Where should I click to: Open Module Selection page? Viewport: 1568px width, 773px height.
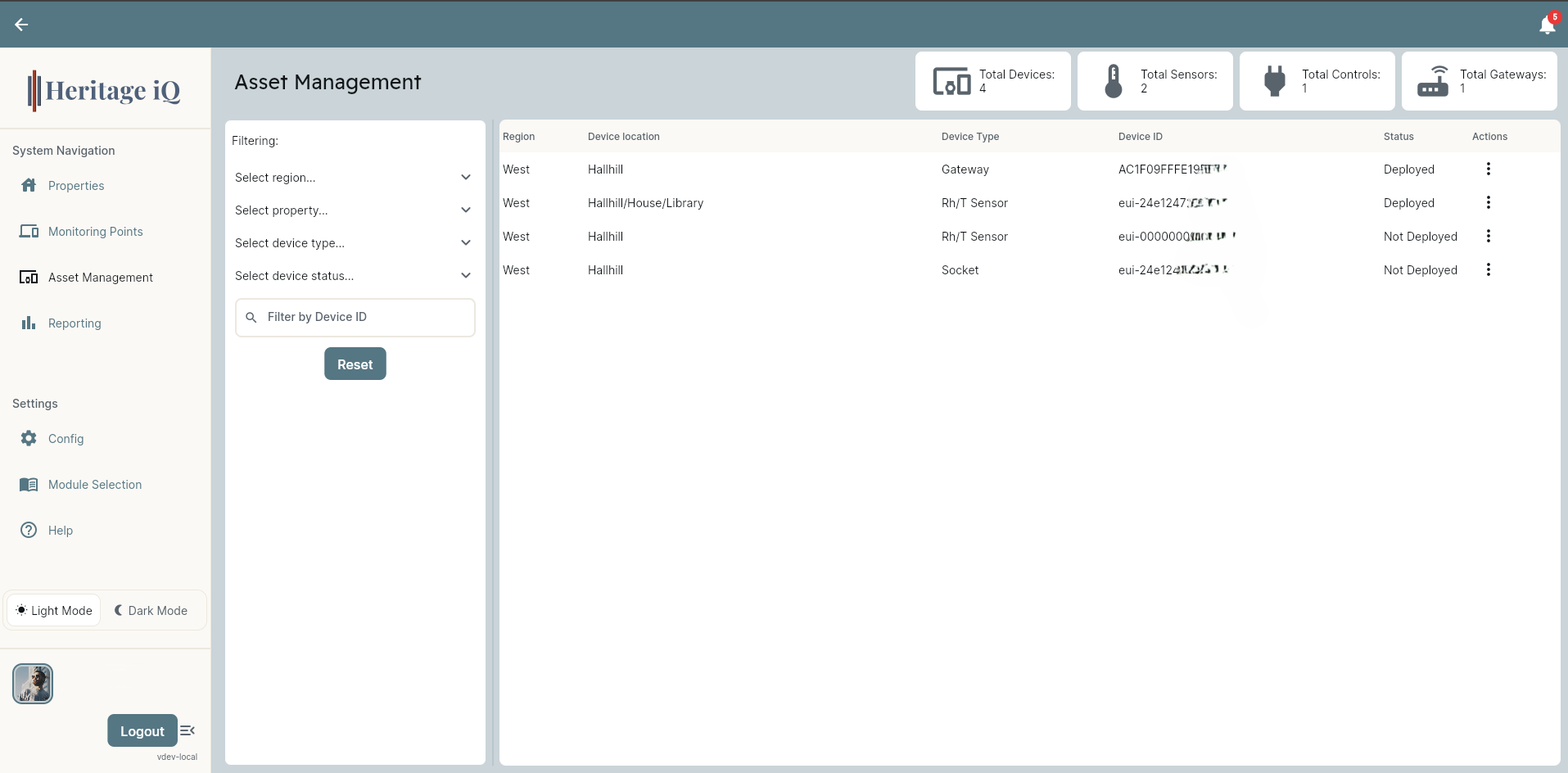[x=95, y=485]
